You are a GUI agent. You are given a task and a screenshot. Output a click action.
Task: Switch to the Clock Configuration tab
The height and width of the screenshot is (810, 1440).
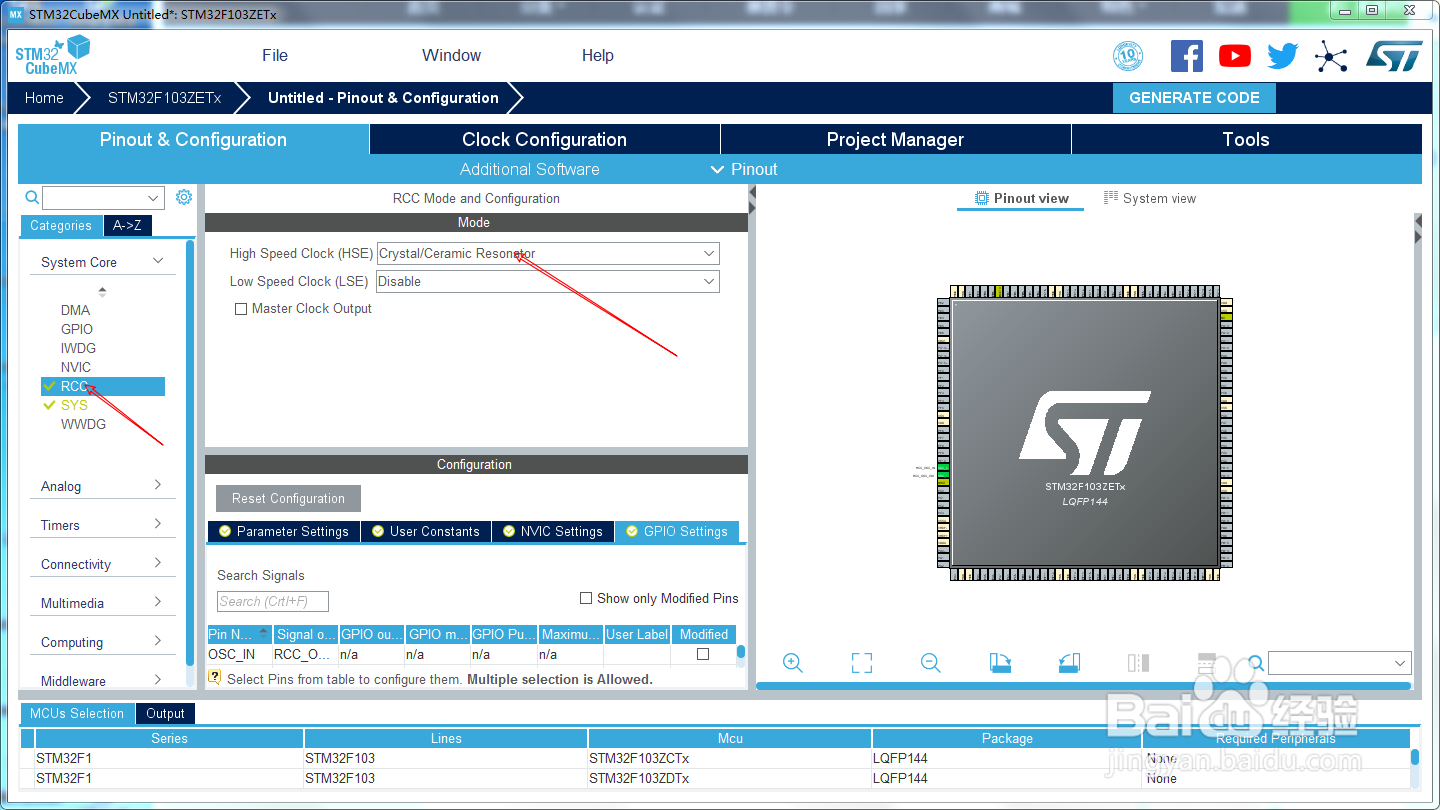[x=544, y=139]
